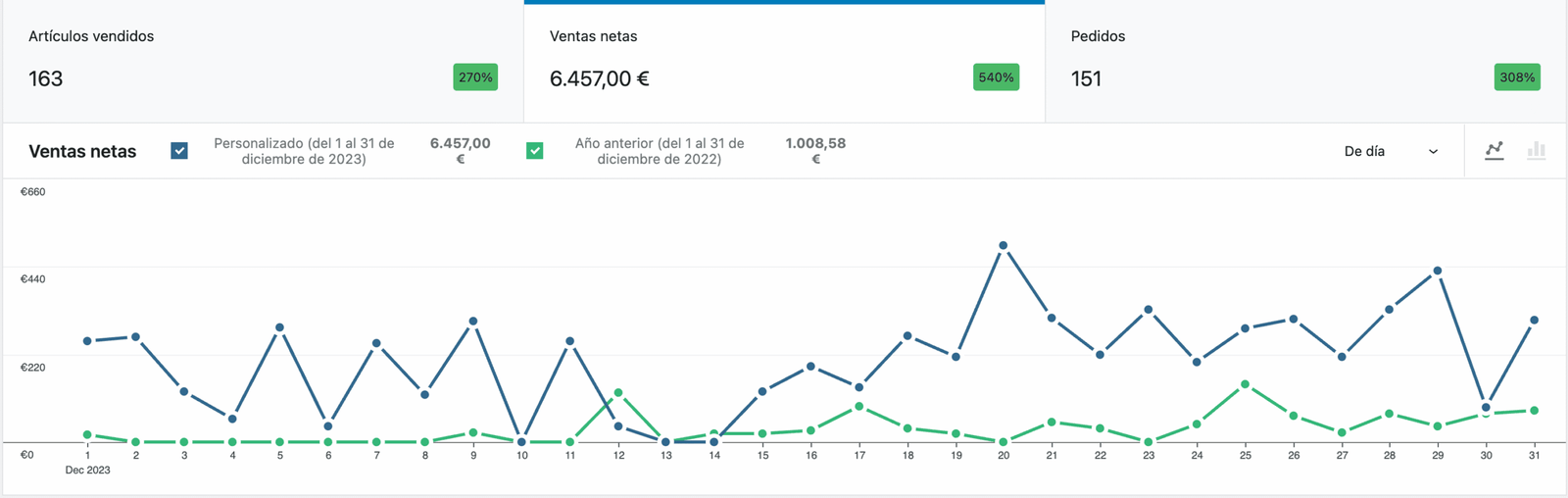This screenshot has width=1568, height=498.
Task: Uncheck the Personalizado 2023 series checkbox
Action: (179, 151)
